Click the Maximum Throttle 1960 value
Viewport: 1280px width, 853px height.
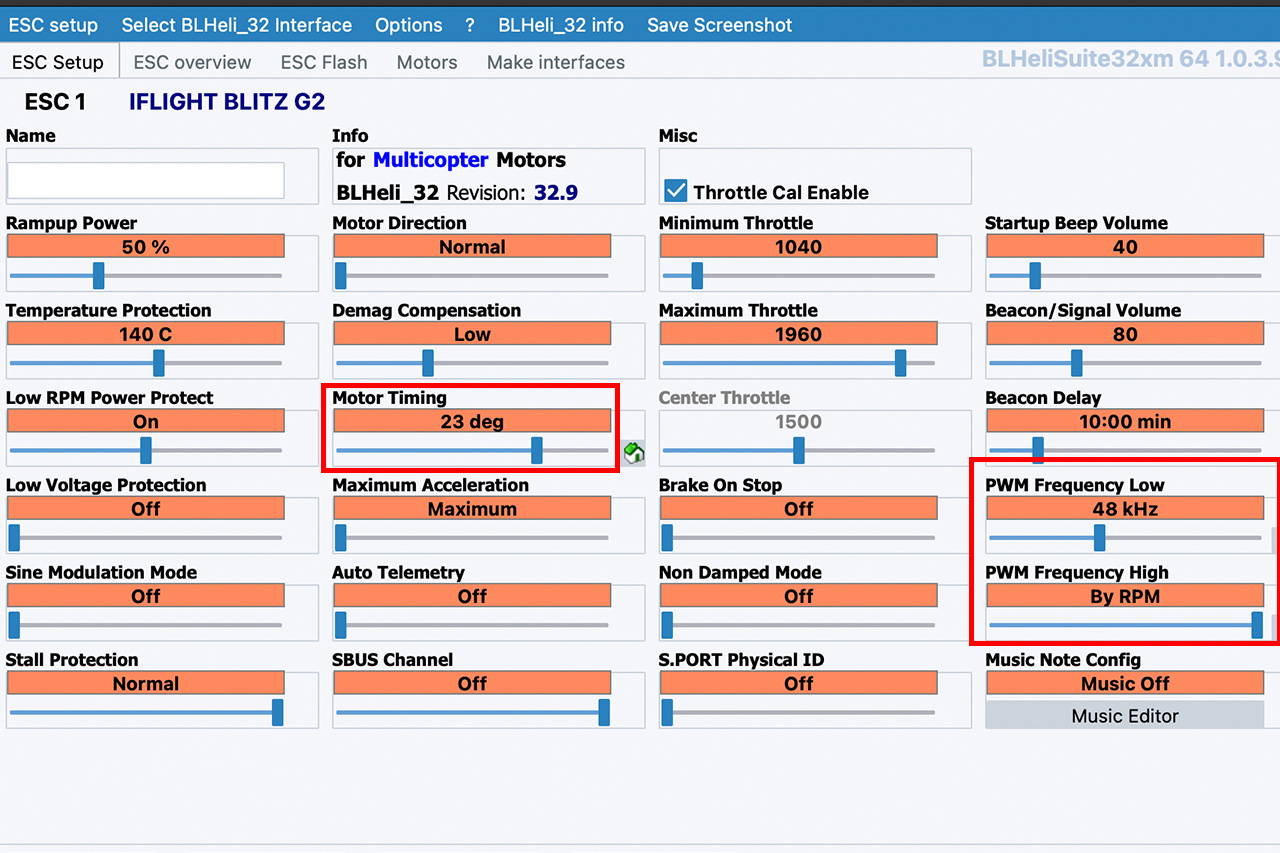point(798,334)
